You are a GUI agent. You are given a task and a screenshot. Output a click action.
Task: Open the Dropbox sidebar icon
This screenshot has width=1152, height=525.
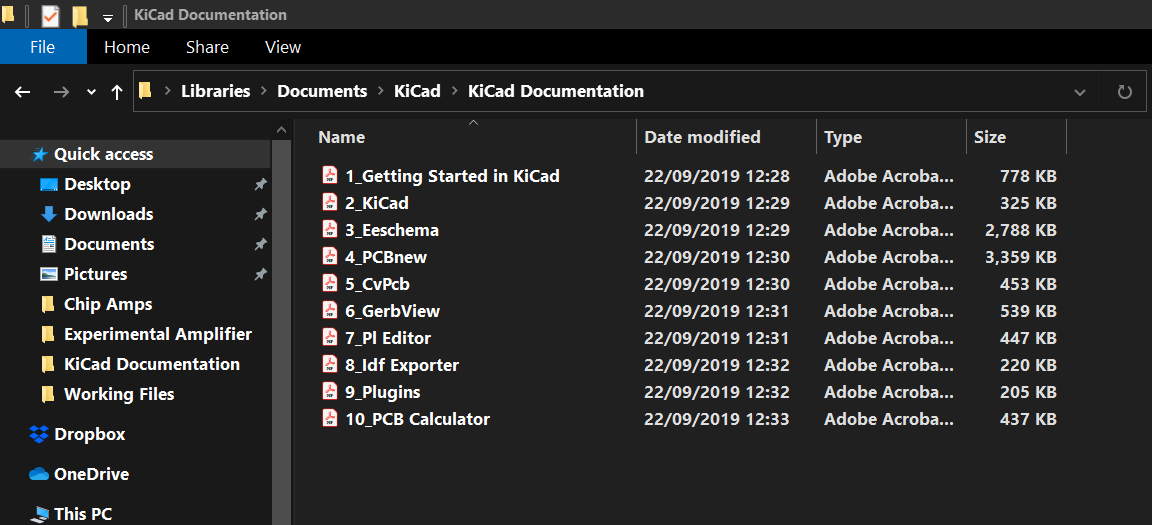click(x=39, y=434)
